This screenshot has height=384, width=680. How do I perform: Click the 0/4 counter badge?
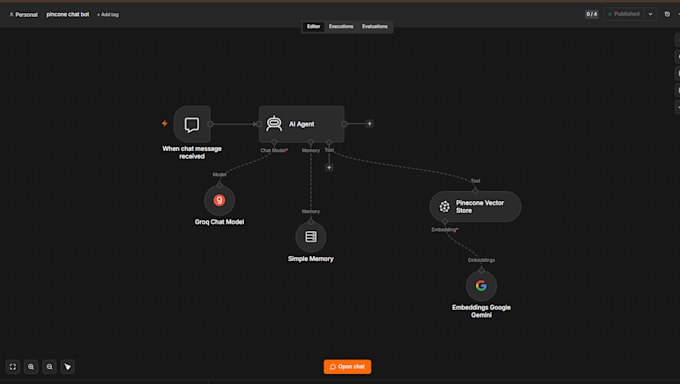(x=592, y=14)
